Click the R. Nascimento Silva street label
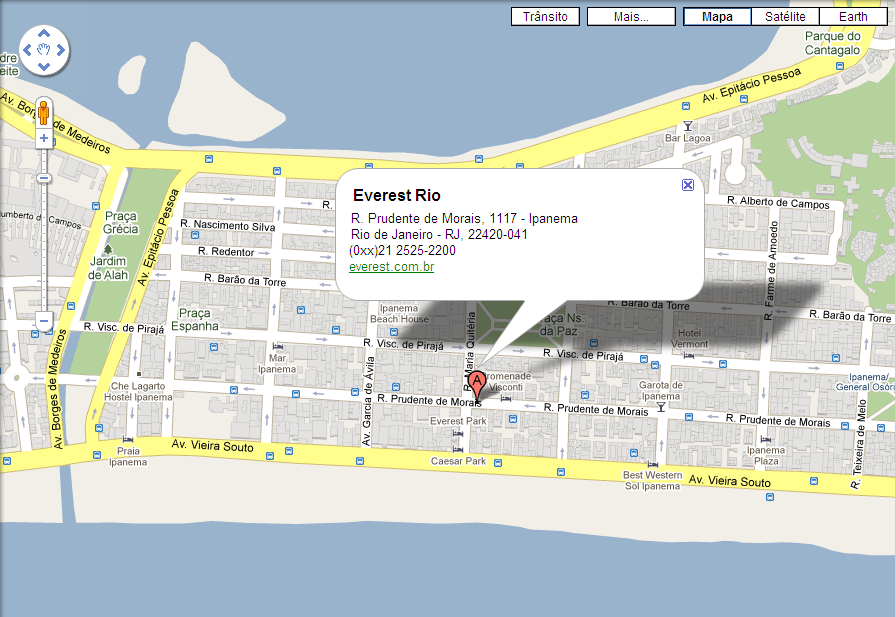Viewport: 896px width, 617px height. coord(227,225)
